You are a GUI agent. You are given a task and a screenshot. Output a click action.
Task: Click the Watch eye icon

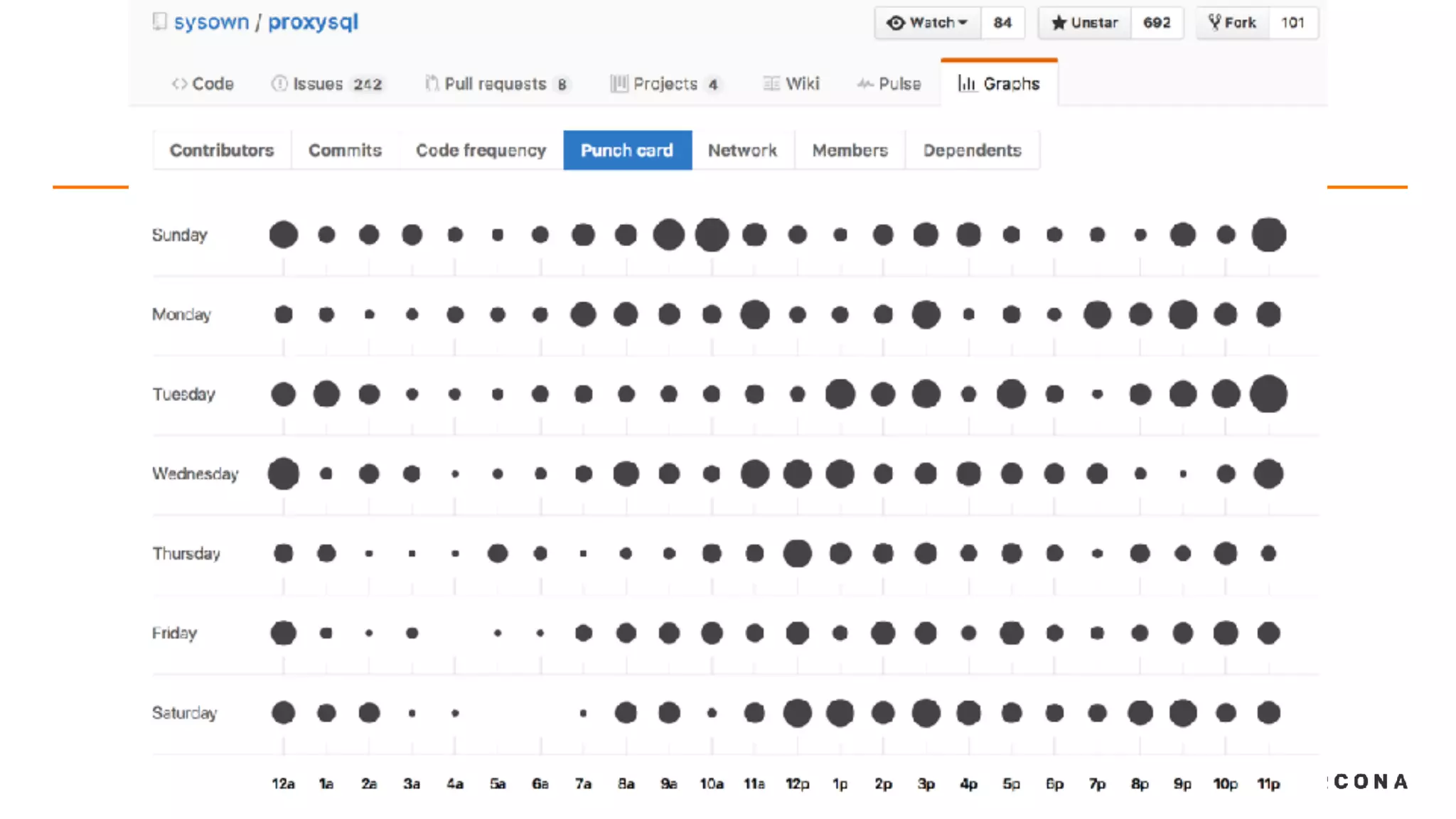pos(895,23)
